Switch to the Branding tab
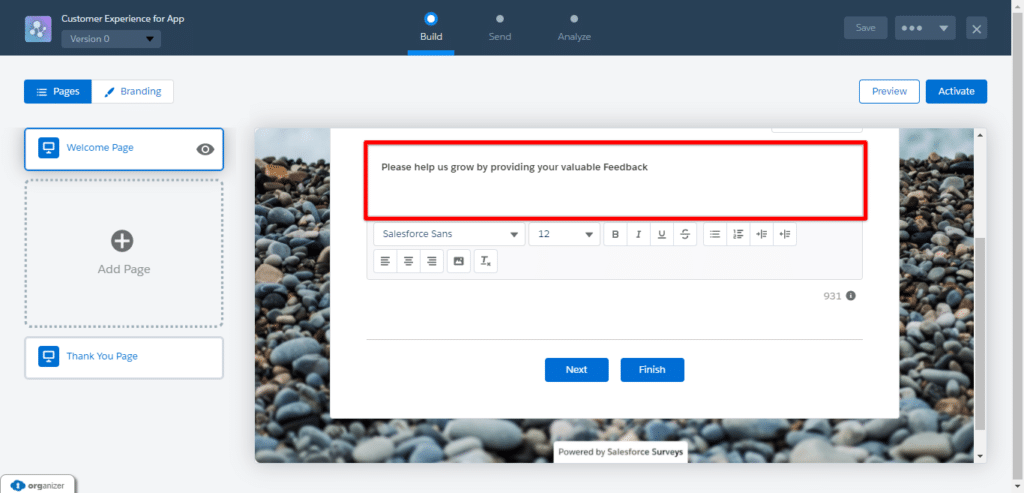1024x493 pixels. point(133,91)
